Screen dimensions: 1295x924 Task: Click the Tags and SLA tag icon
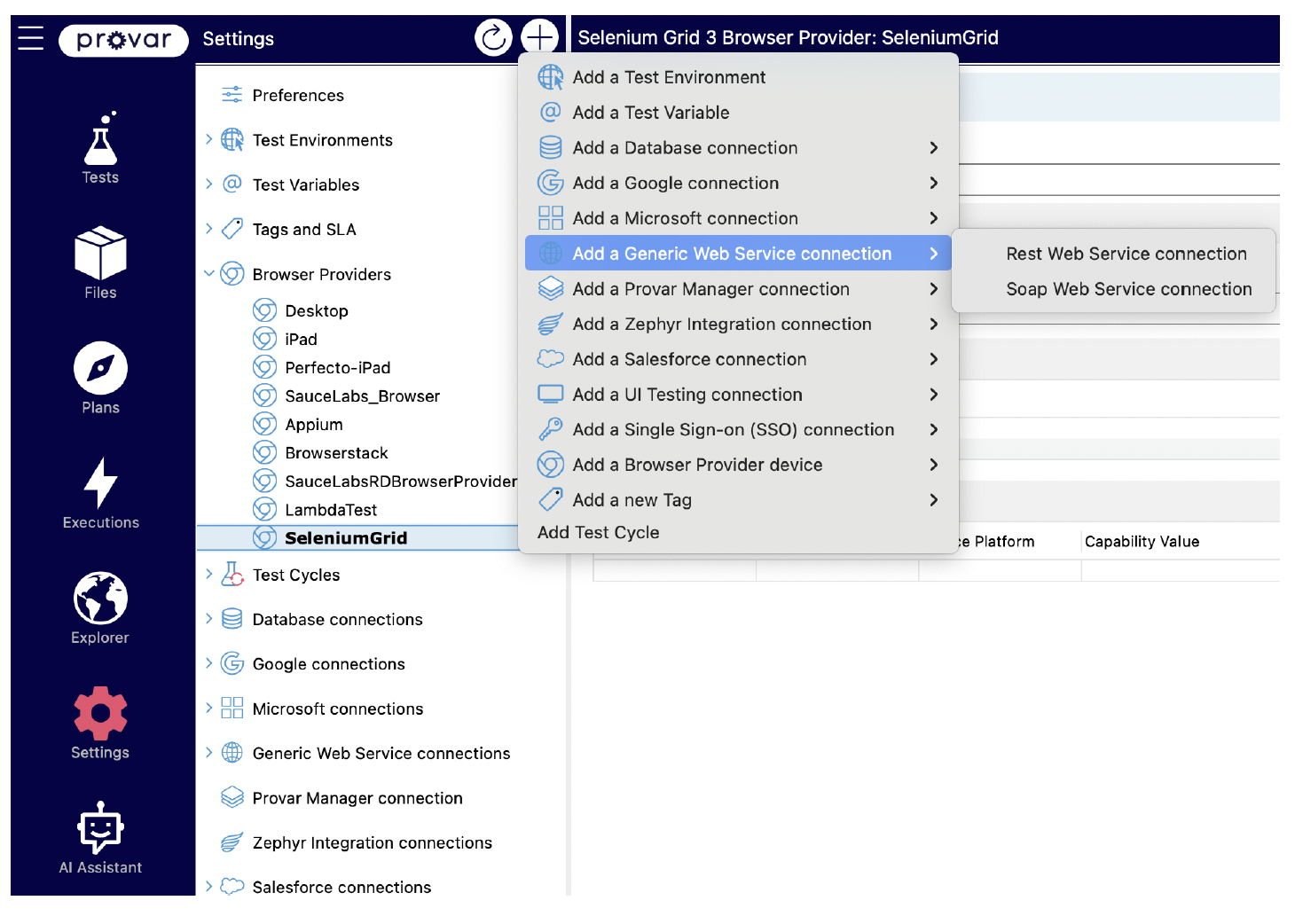[x=232, y=229]
